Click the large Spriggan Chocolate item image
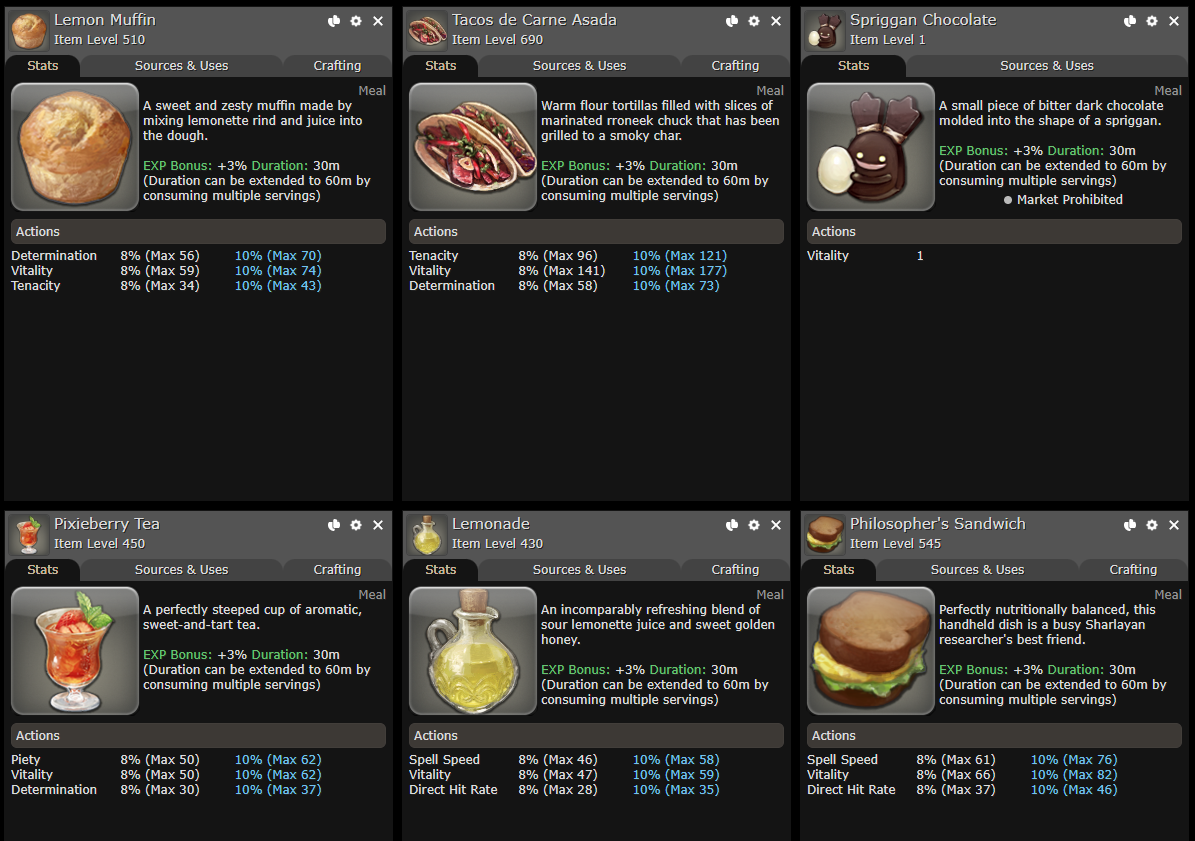This screenshot has height=841, width=1195. 870,146
